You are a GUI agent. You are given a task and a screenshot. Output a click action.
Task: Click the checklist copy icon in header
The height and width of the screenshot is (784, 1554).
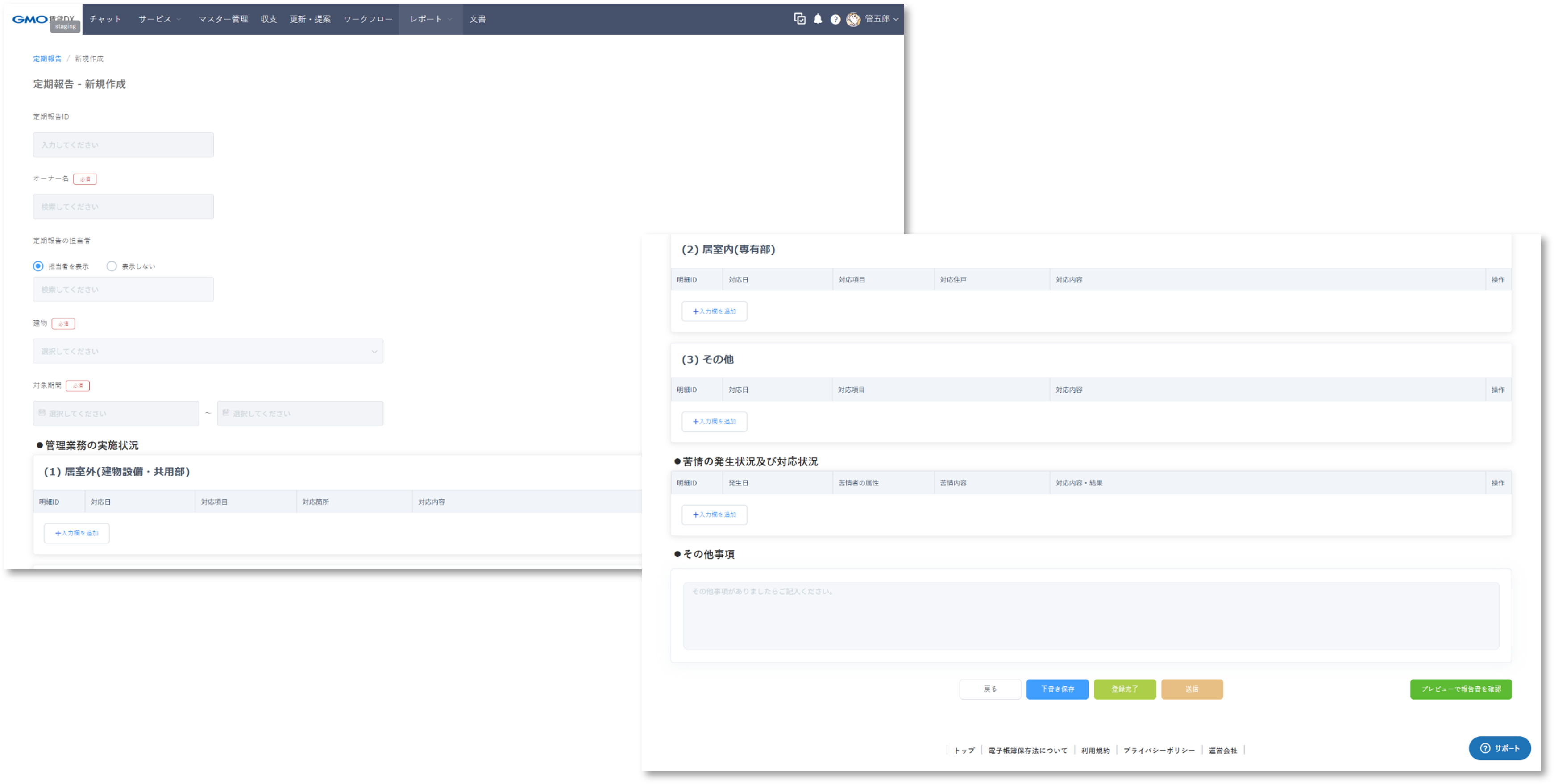click(x=799, y=19)
